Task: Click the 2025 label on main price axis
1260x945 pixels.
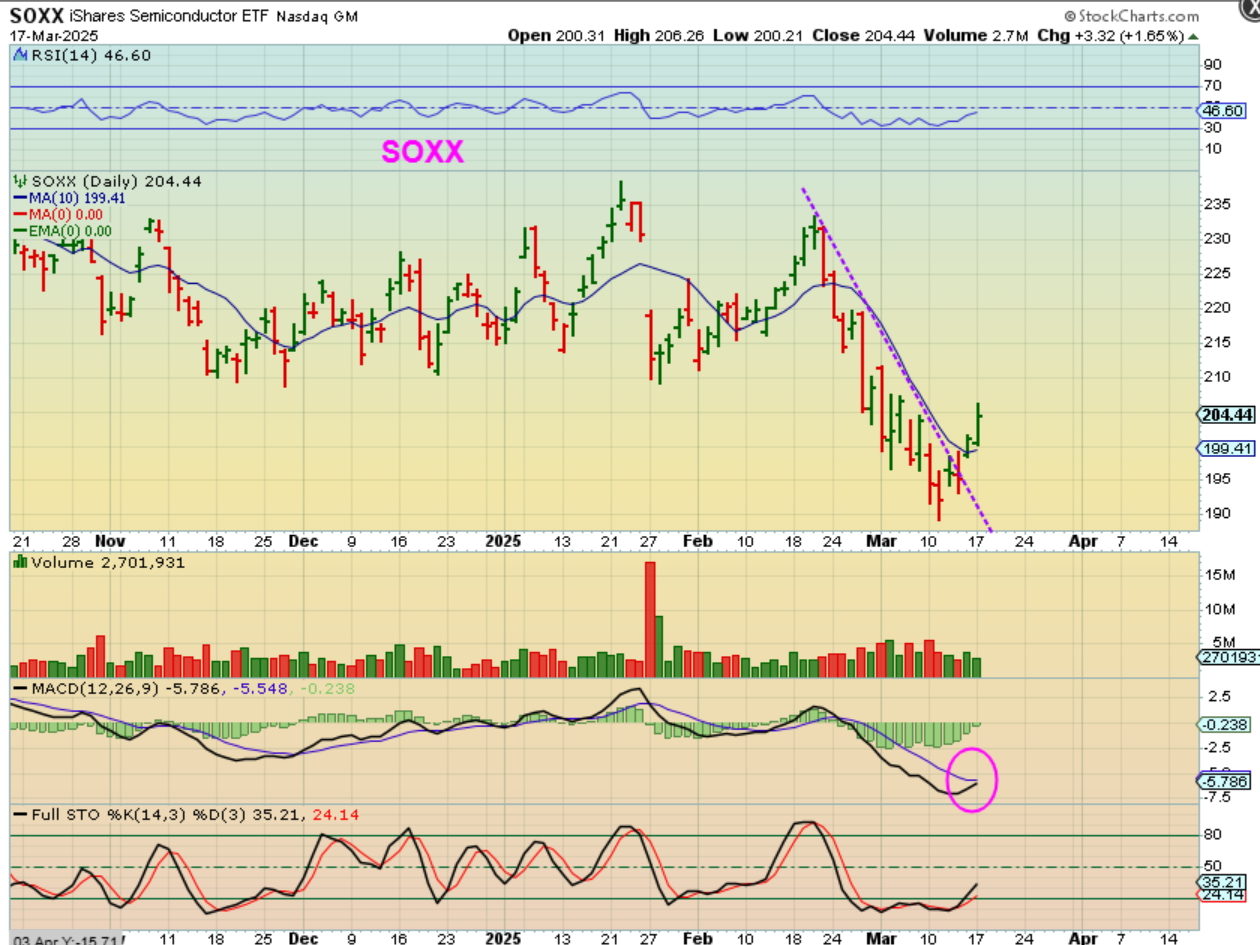Action: coord(503,541)
